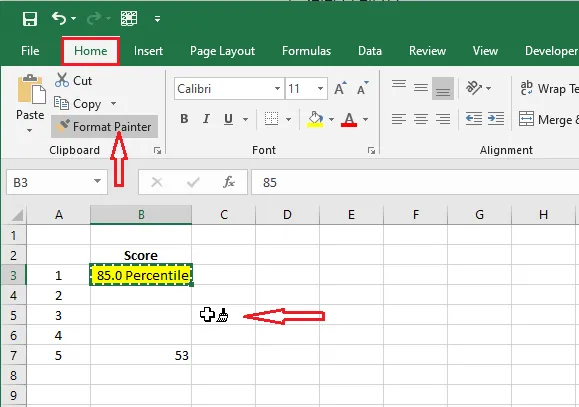Click Align Left icon
The height and width of the screenshot is (407, 579).
399,119
